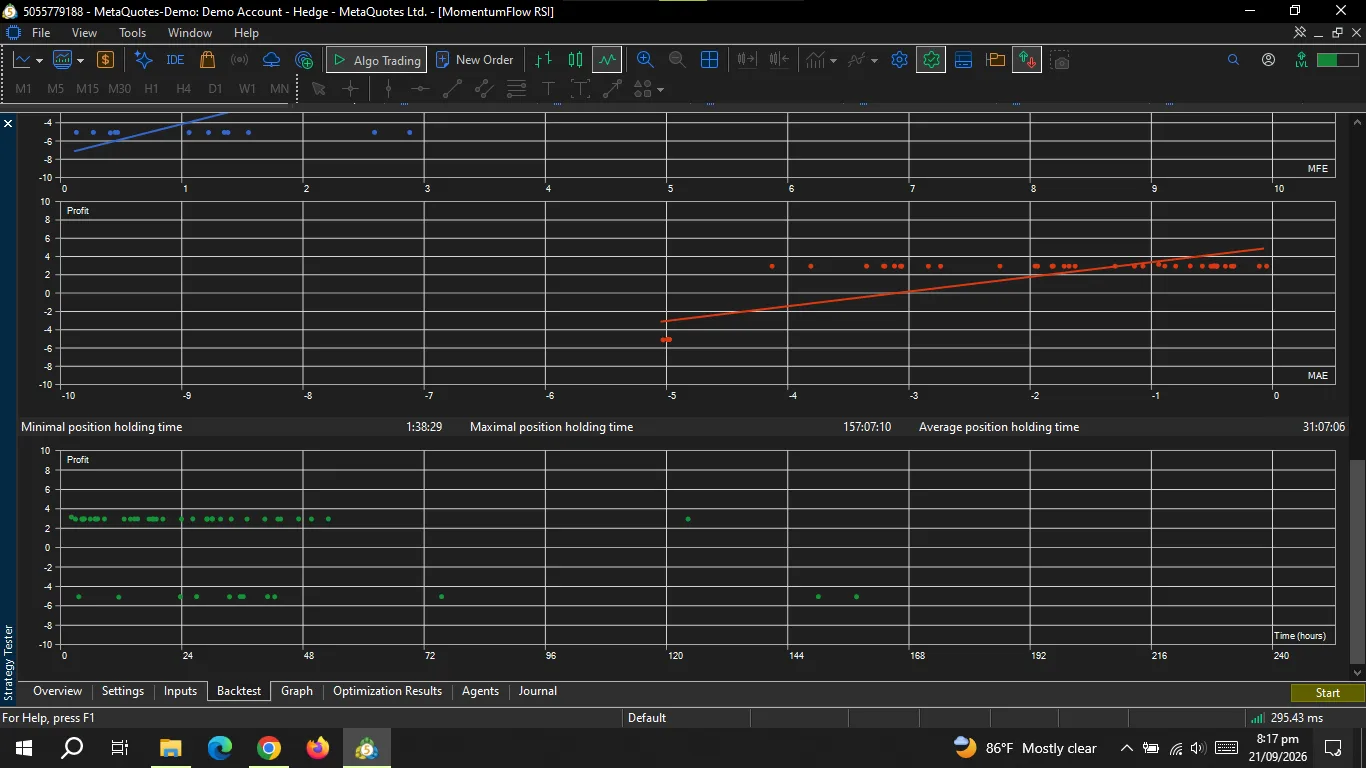Open the Windows Start menu
This screenshot has width=1366, height=768.
[24, 748]
